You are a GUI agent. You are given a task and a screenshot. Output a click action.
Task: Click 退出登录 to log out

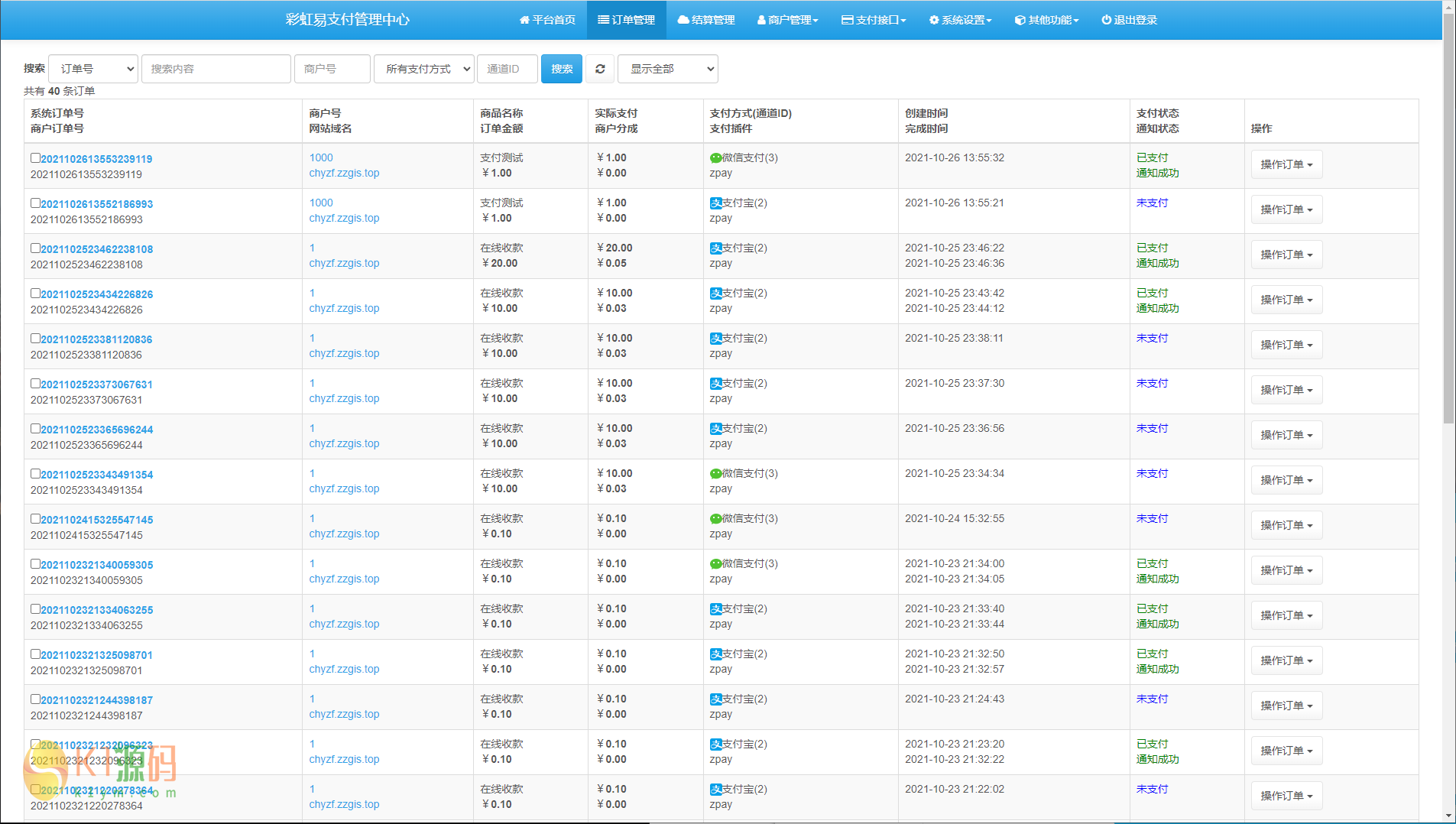point(1130,20)
